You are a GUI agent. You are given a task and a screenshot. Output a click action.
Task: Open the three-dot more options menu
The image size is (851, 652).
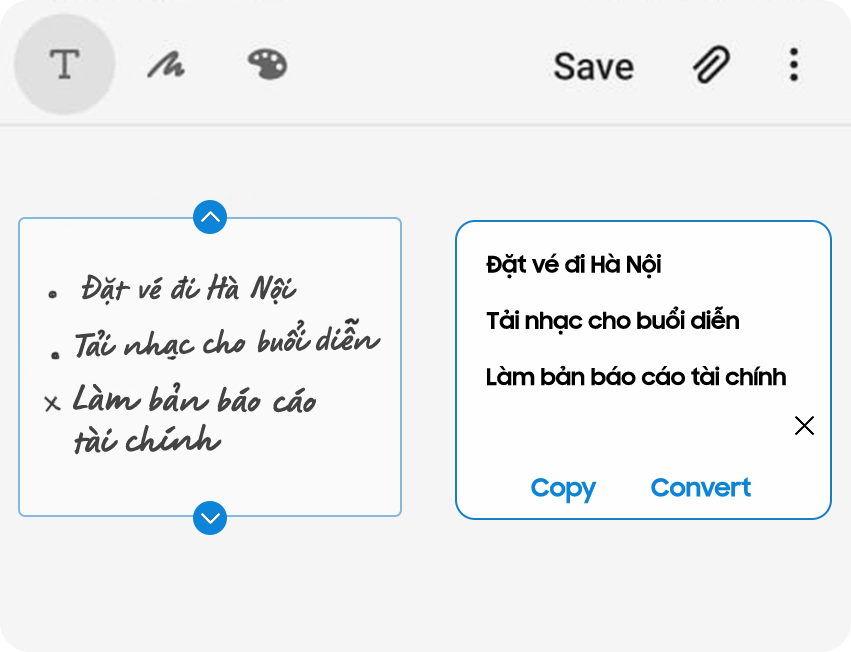pyautogui.click(x=793, y=65)
